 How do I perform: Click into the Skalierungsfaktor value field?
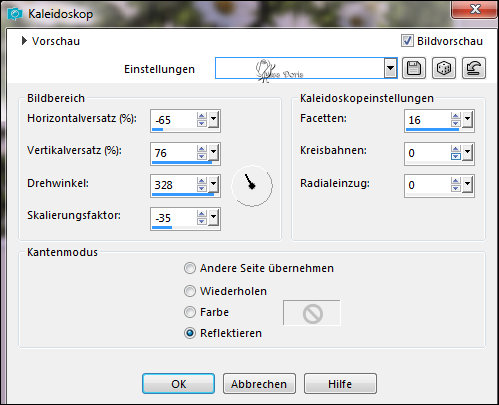click(x=173, y=218)
